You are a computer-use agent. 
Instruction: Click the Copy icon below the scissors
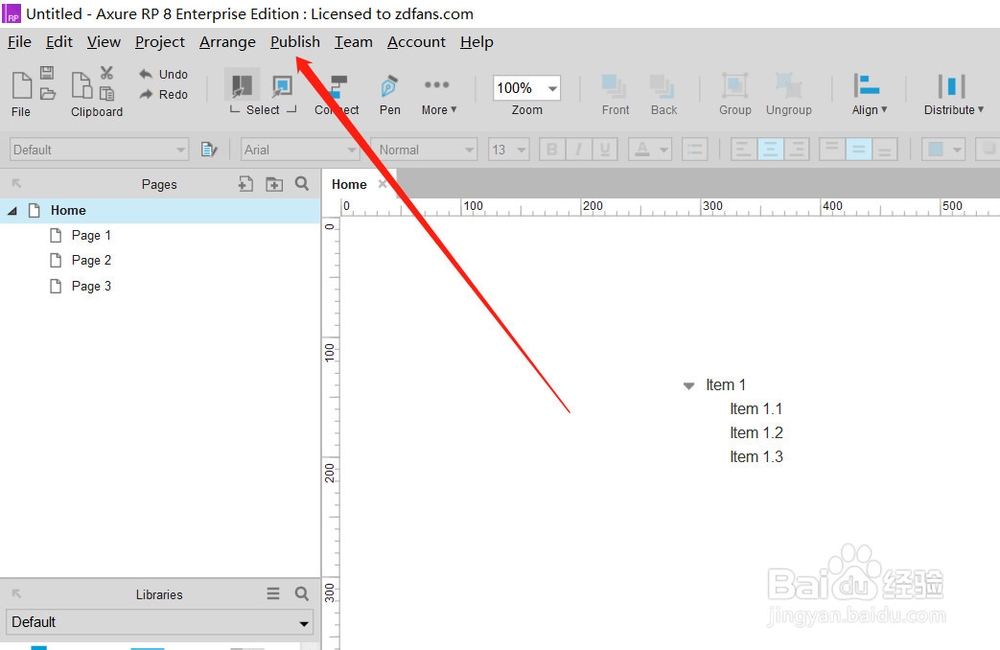pyautogui.click(x=107, y=94)
